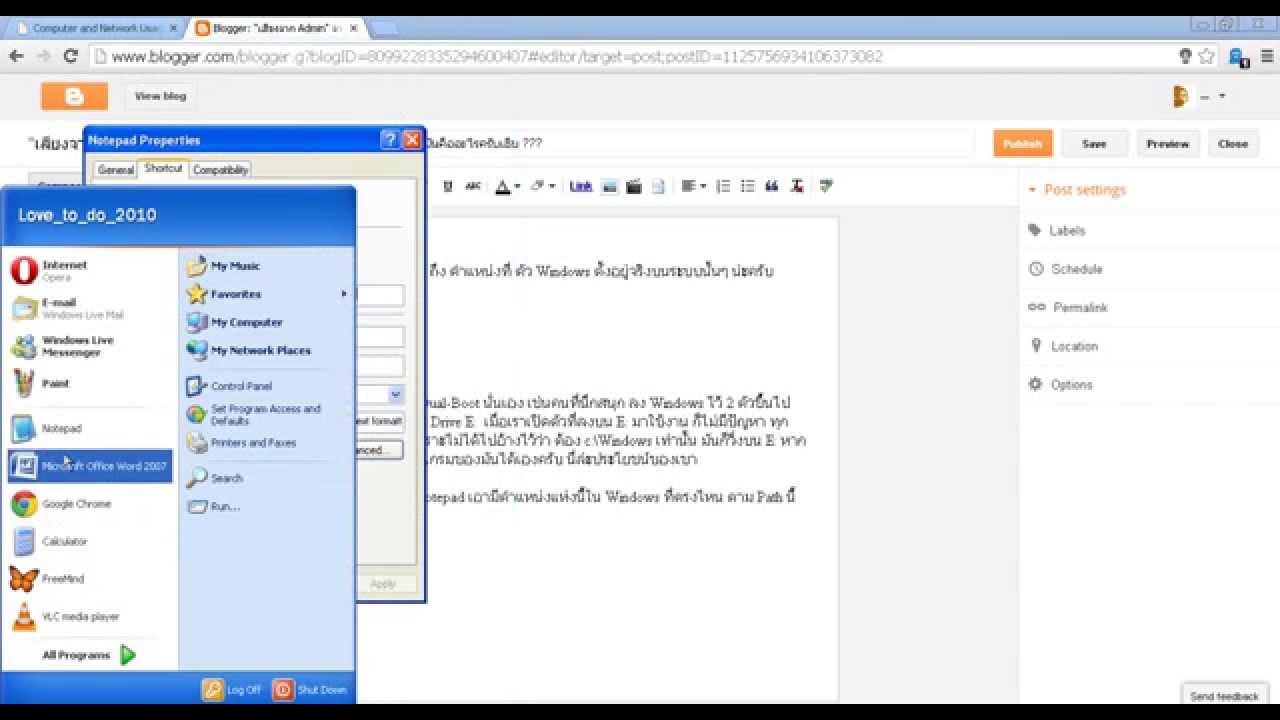Select the Blogger browser tab
1280x720 pixels.
pyautogui.click(x=278, y=28)
